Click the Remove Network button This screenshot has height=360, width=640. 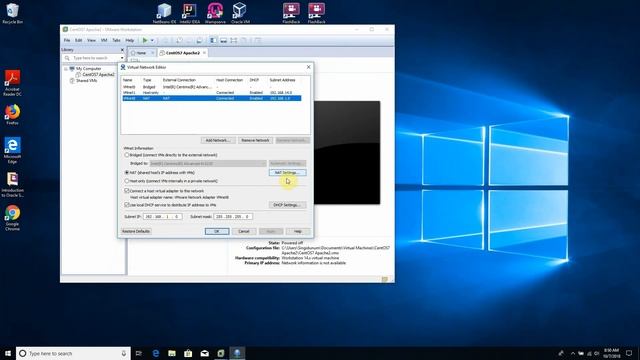(x=255, y=140)
